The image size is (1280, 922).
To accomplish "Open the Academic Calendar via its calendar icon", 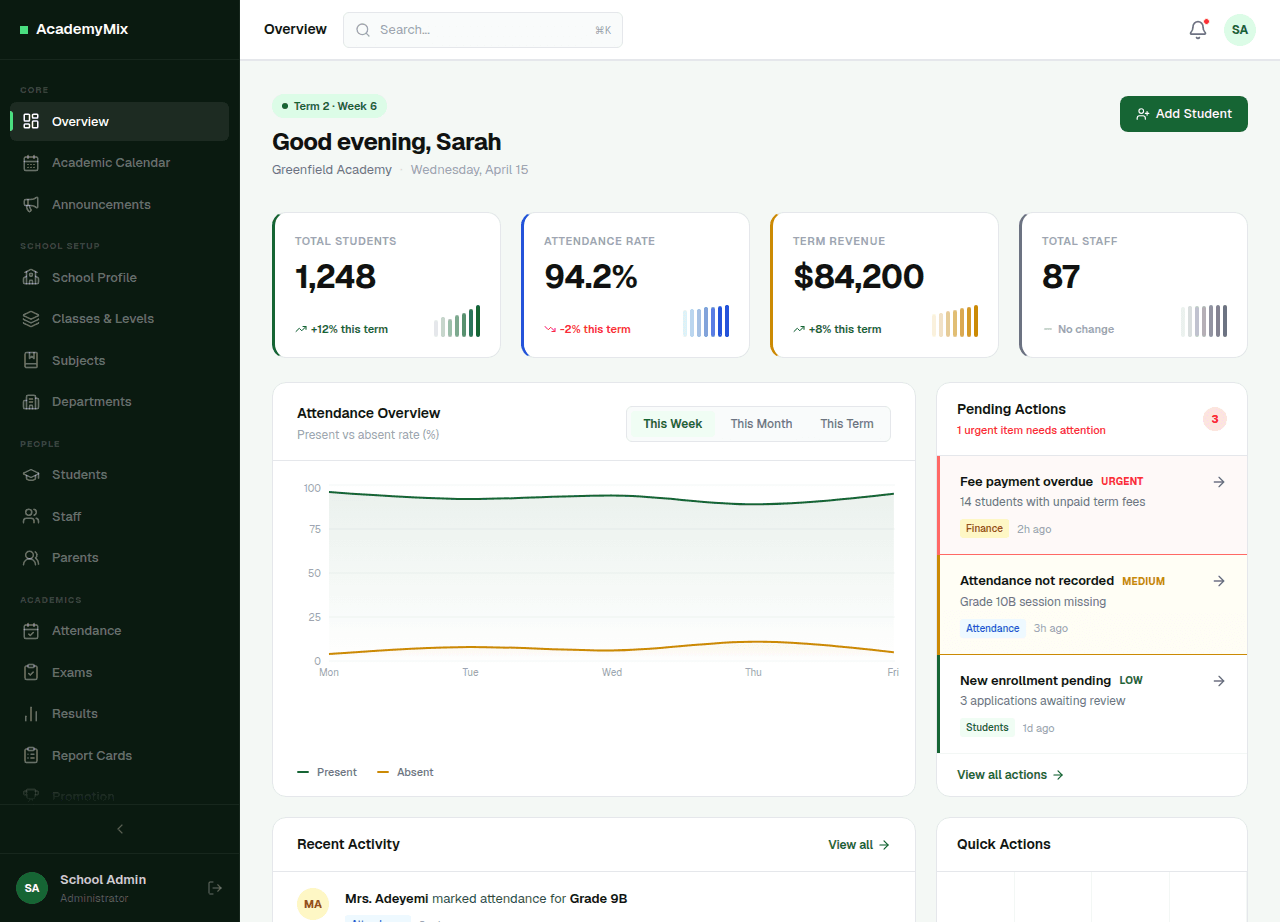I will [30, 162].
